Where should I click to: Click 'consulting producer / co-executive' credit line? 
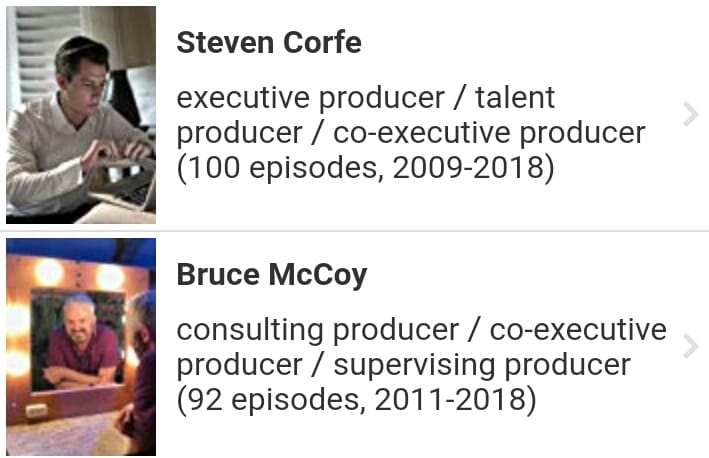[x=421, y=330]
